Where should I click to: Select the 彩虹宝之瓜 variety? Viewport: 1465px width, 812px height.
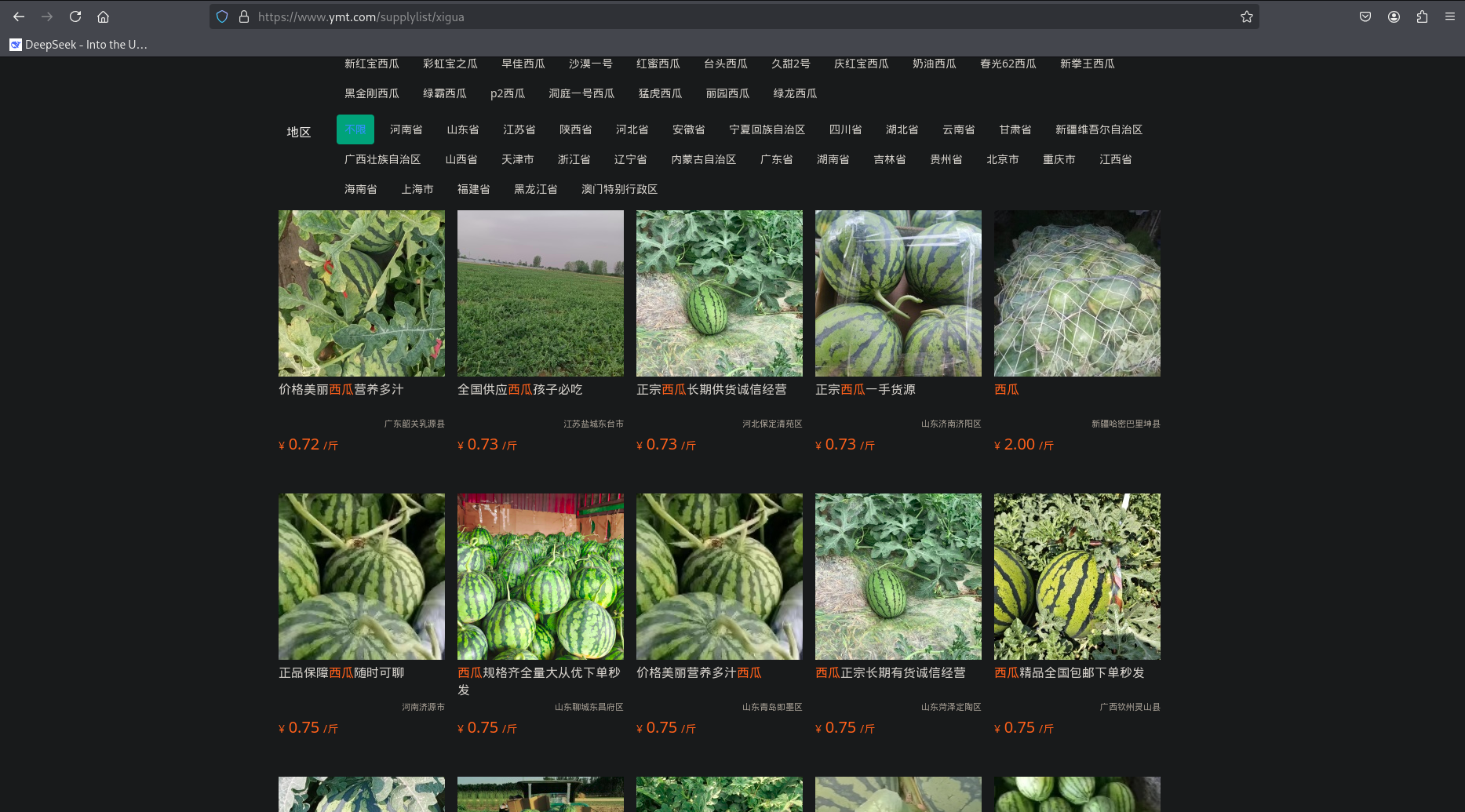(x=450, y=64)
